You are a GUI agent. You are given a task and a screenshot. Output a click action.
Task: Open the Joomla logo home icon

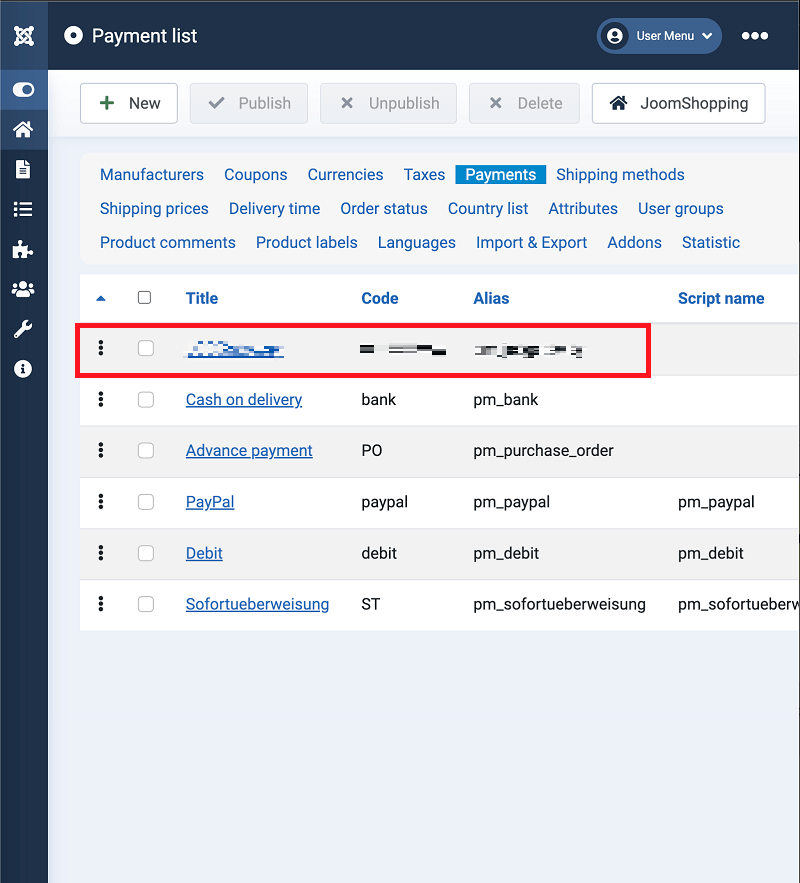(24, 35)
